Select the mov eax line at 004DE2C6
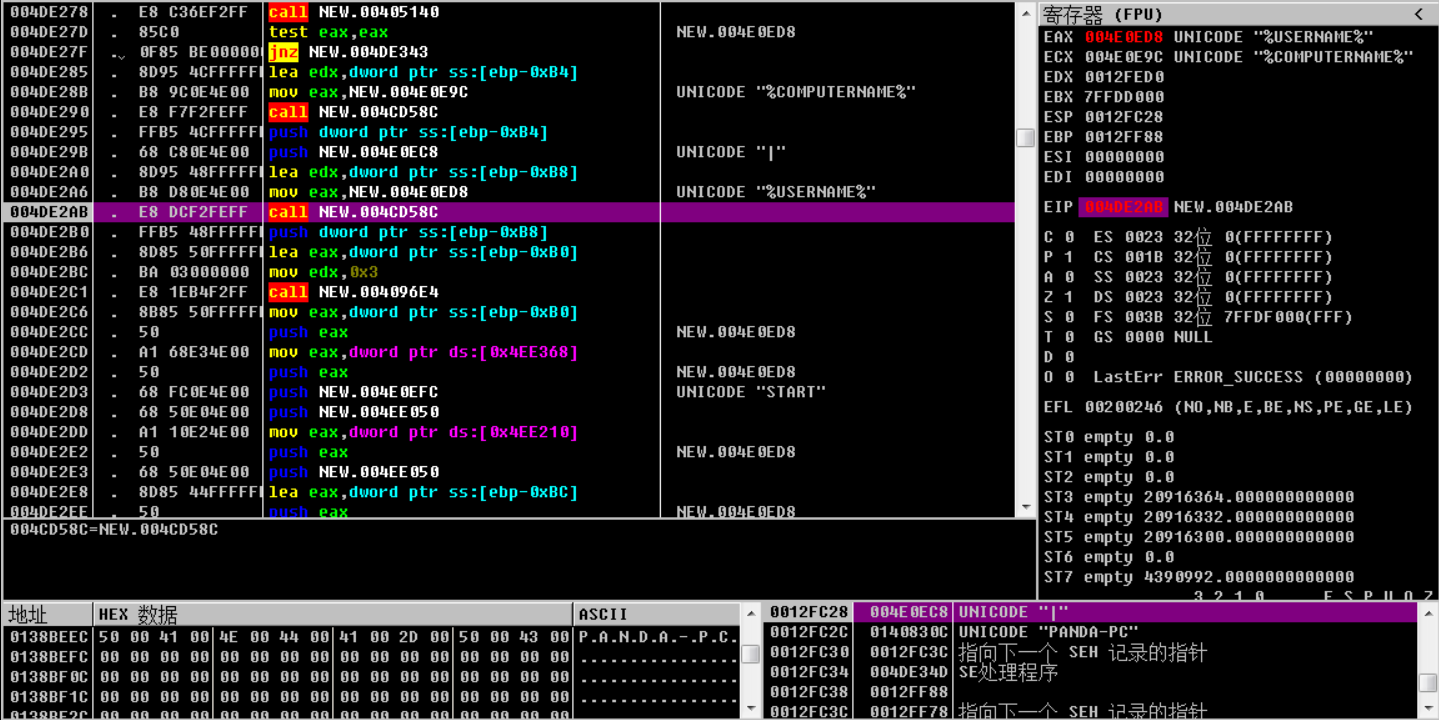Image resolution: width=1439 pixels, height=720 pixels. (508, 312)
